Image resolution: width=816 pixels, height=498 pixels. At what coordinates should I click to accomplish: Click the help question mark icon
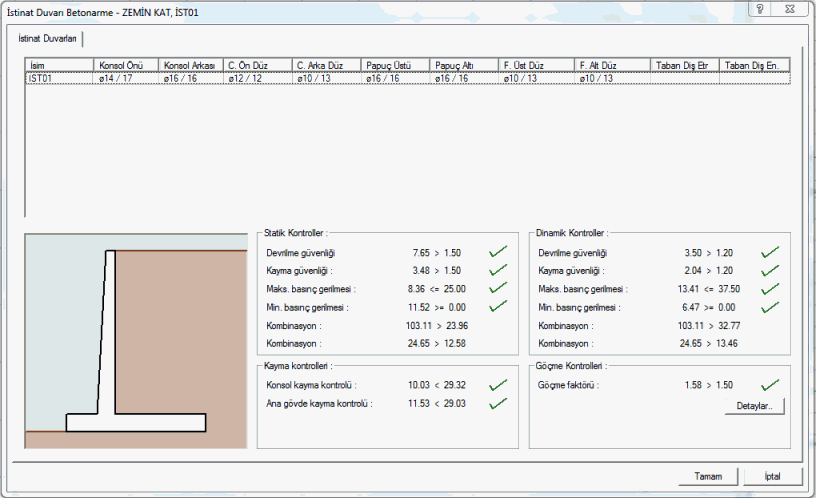(762, 9)
